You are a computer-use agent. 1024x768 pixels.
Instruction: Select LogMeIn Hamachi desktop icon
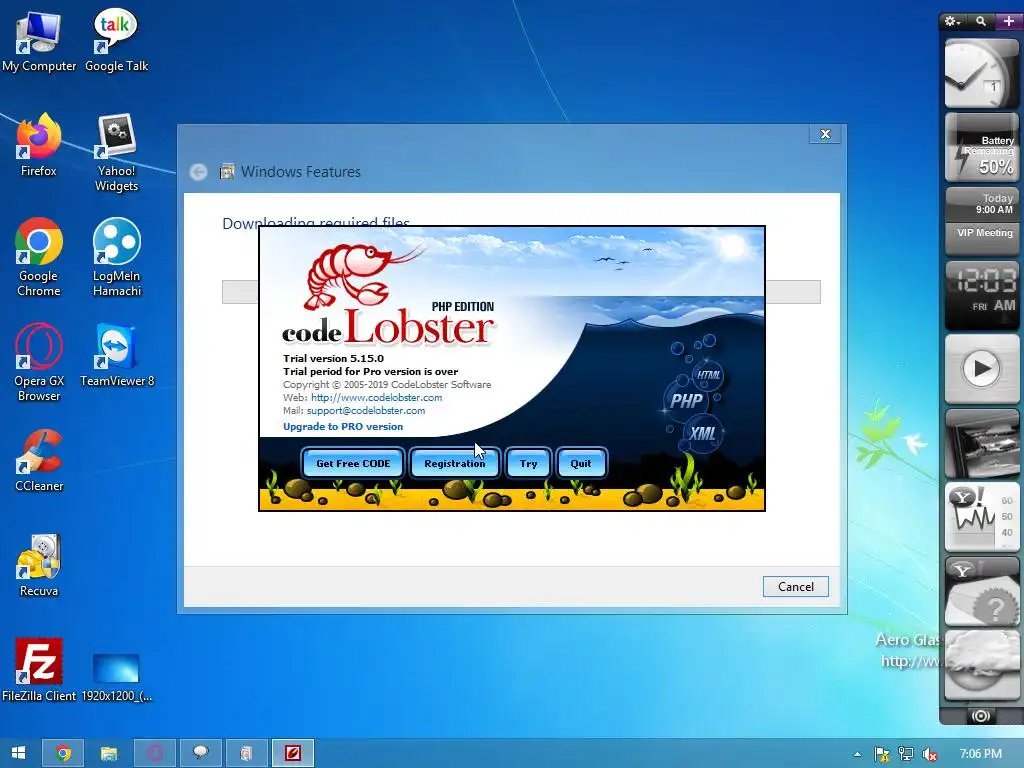[x=116, y=258]
